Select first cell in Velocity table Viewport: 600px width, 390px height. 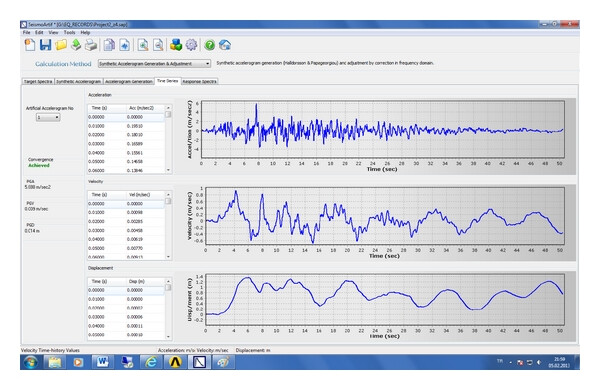point(106,204)
